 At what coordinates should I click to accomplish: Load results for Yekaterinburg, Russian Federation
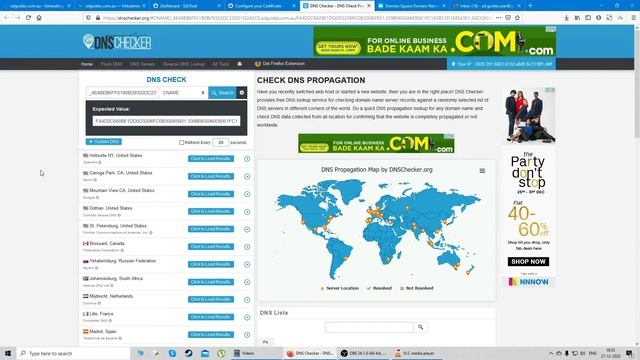tap(211, 264)
